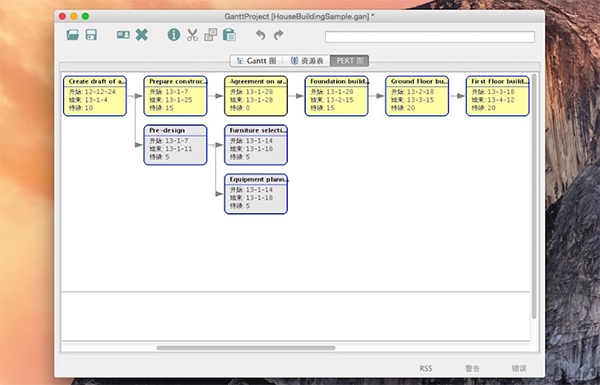Select the PERT chart tab

coord(349,61)
